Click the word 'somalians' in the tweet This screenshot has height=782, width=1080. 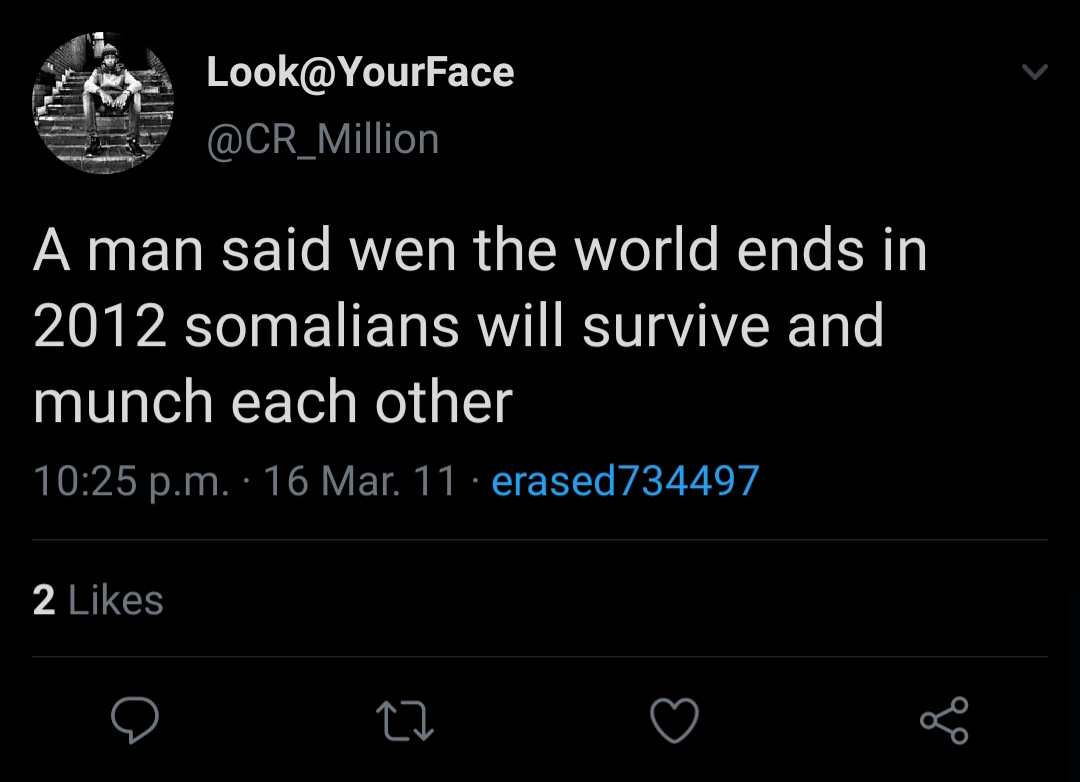coord(322,326)
